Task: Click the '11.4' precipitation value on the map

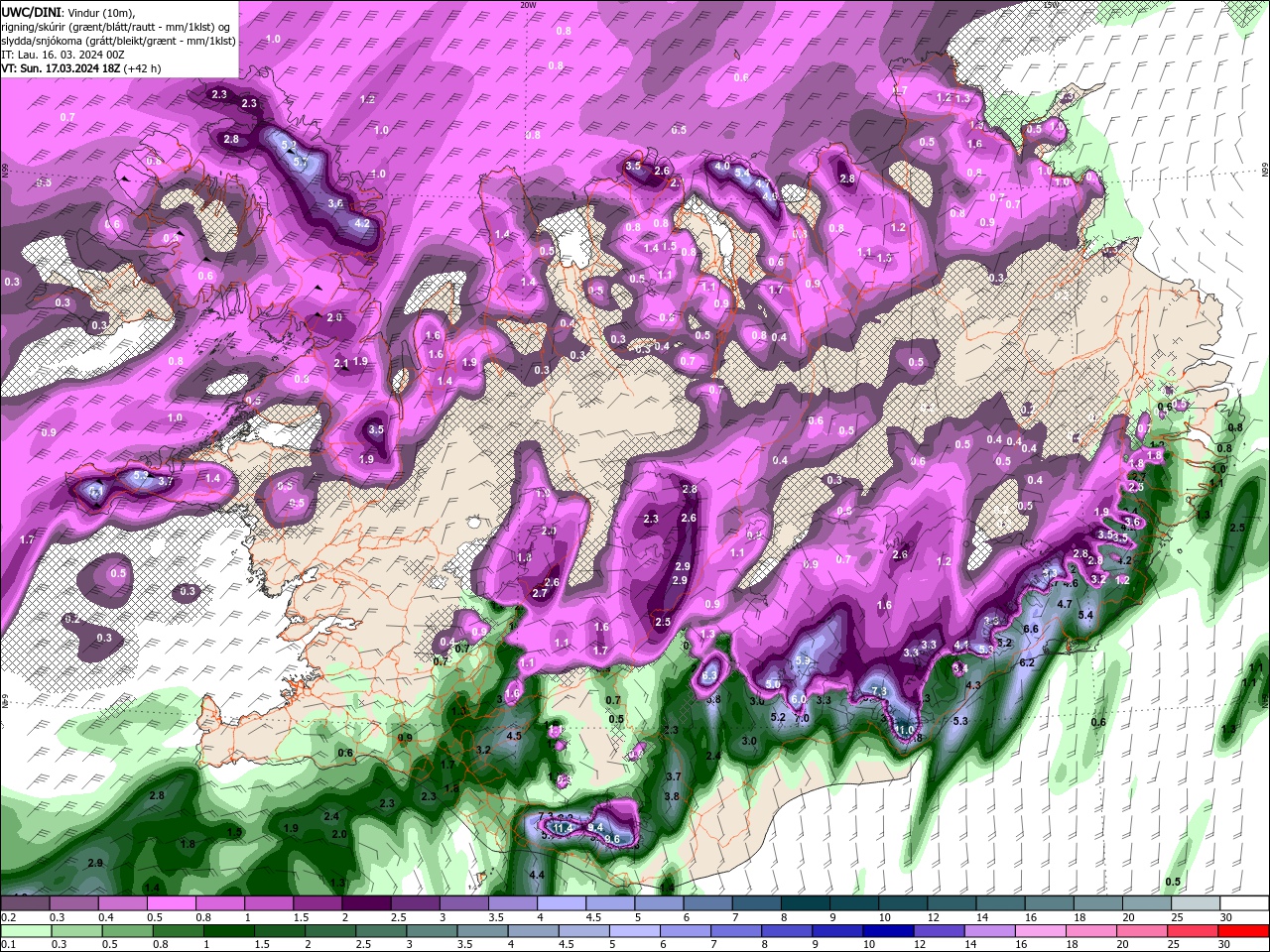Action: pos(564,827)
